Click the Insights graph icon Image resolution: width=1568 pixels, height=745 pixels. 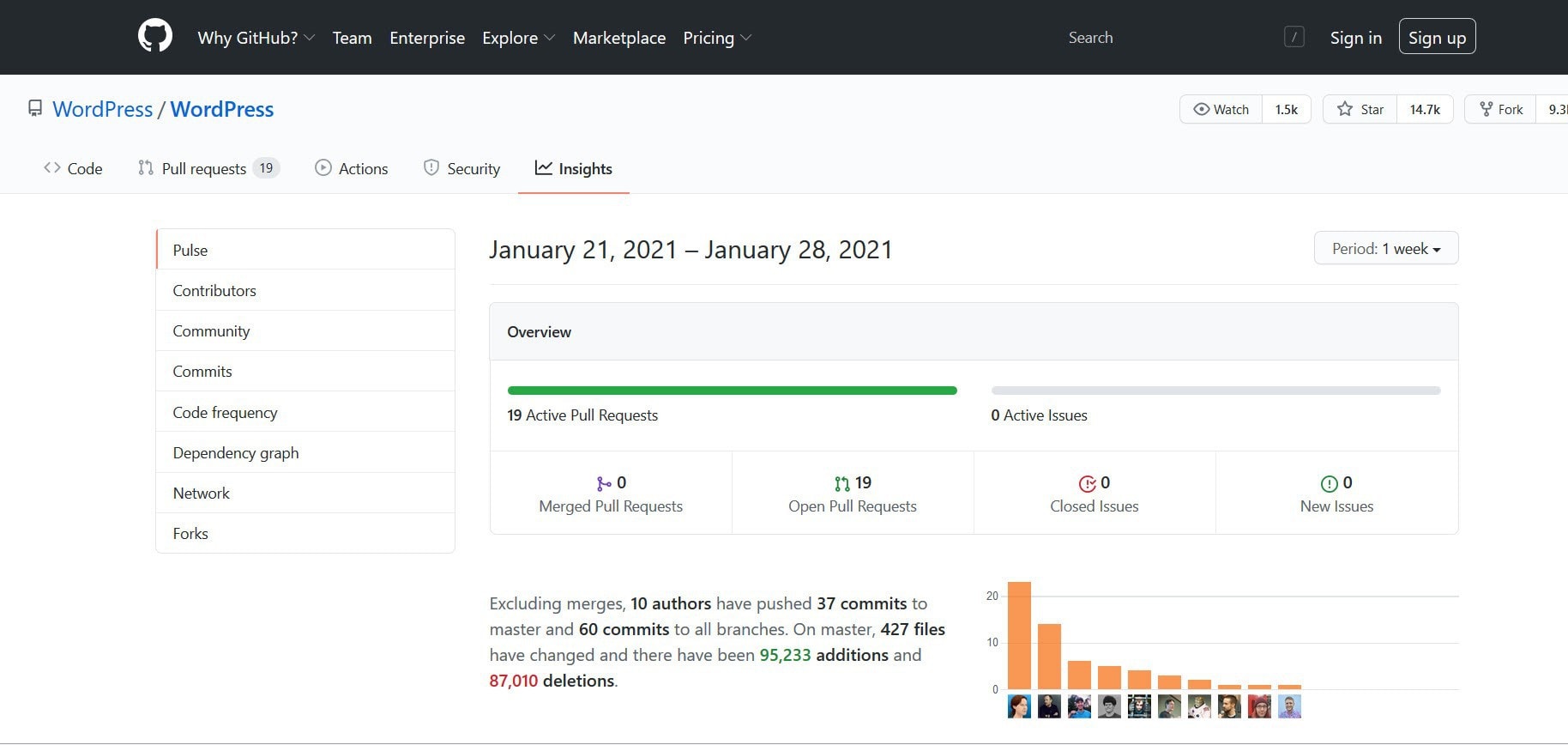pyautogui.click(x=544, y=168)
